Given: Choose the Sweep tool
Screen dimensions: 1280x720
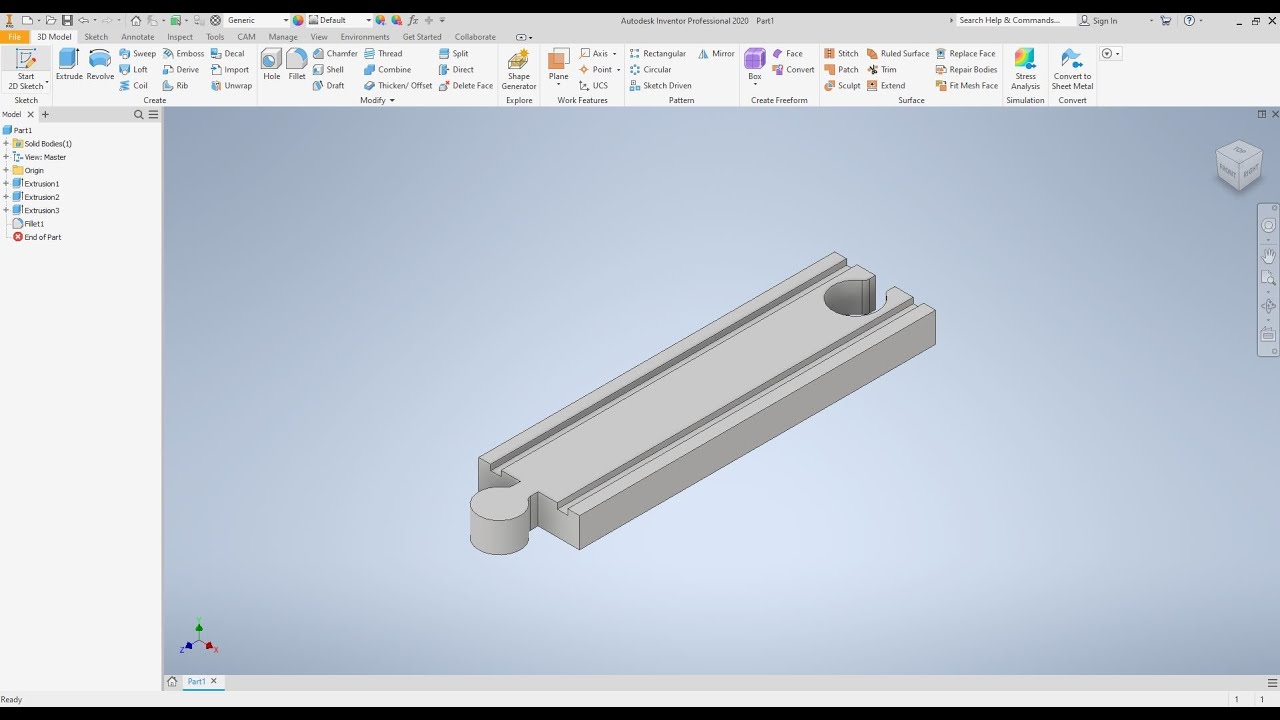Looking at the screenshot, I should point(137,54).
